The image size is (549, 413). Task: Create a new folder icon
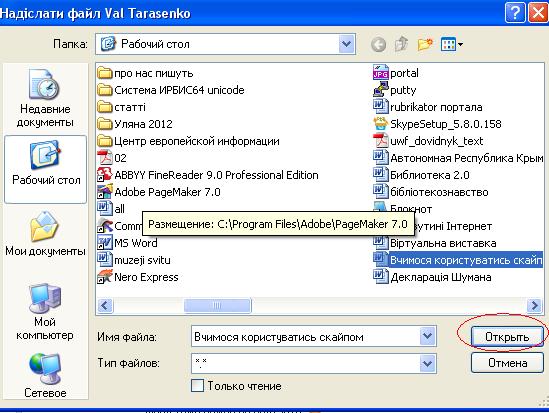point(425,44)
